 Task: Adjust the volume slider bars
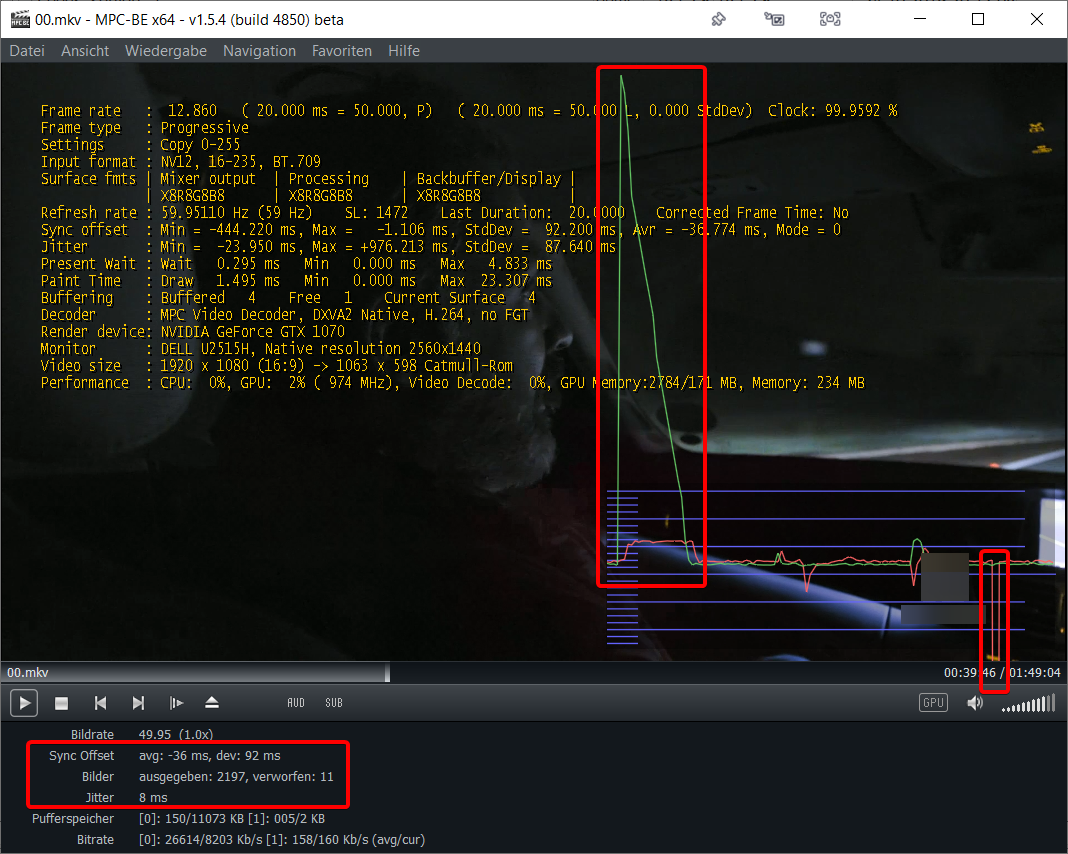1028,703
